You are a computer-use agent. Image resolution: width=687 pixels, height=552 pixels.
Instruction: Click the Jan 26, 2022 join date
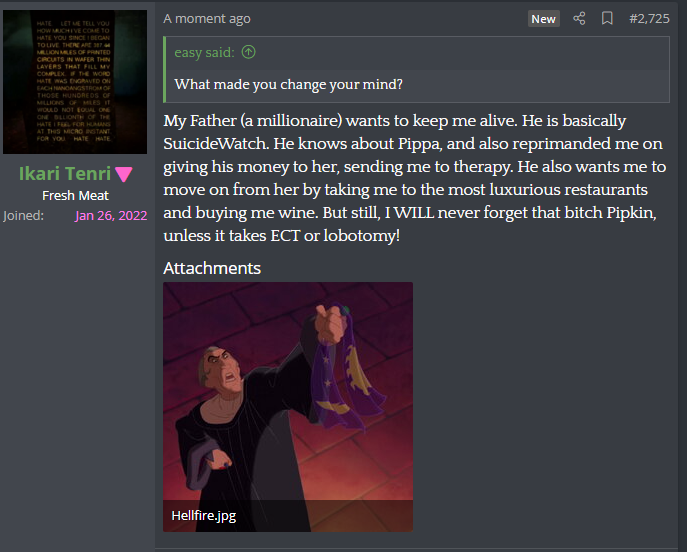click(x=111, y=216)
